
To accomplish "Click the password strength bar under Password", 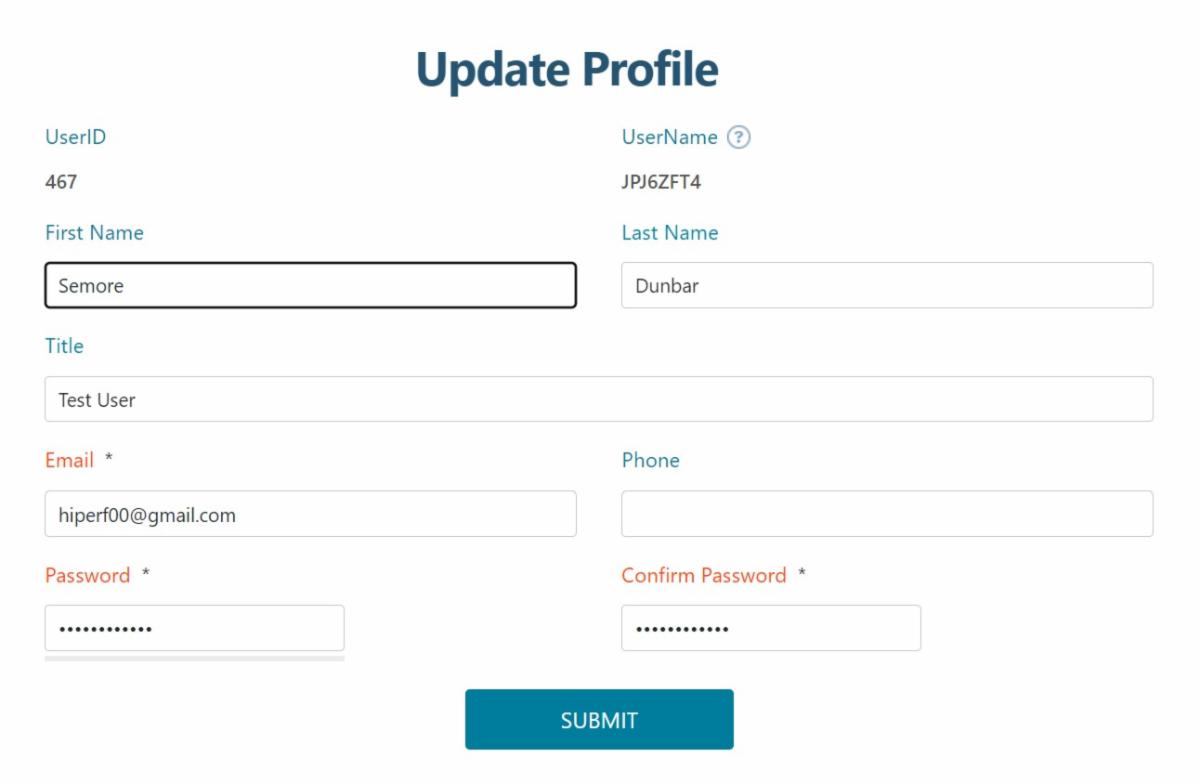I will 194,659.
